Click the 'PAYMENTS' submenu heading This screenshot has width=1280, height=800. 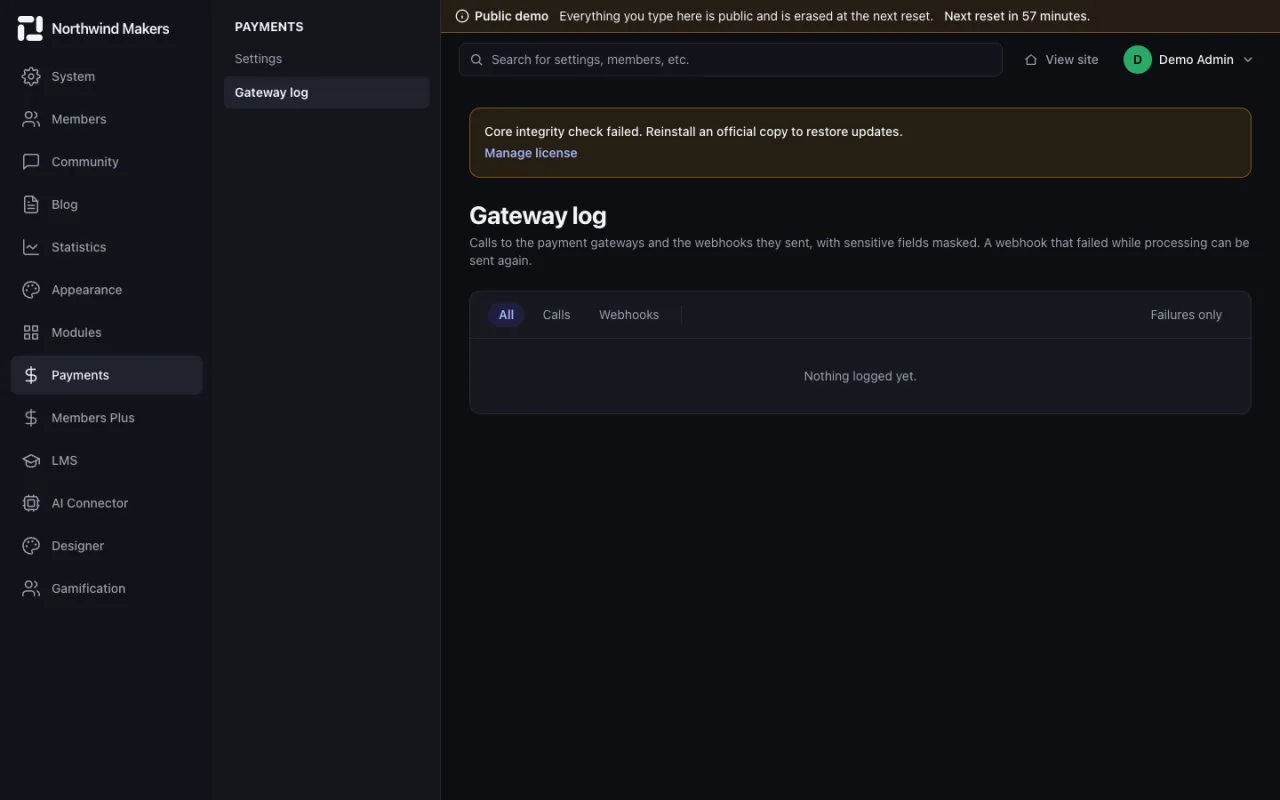269,27
